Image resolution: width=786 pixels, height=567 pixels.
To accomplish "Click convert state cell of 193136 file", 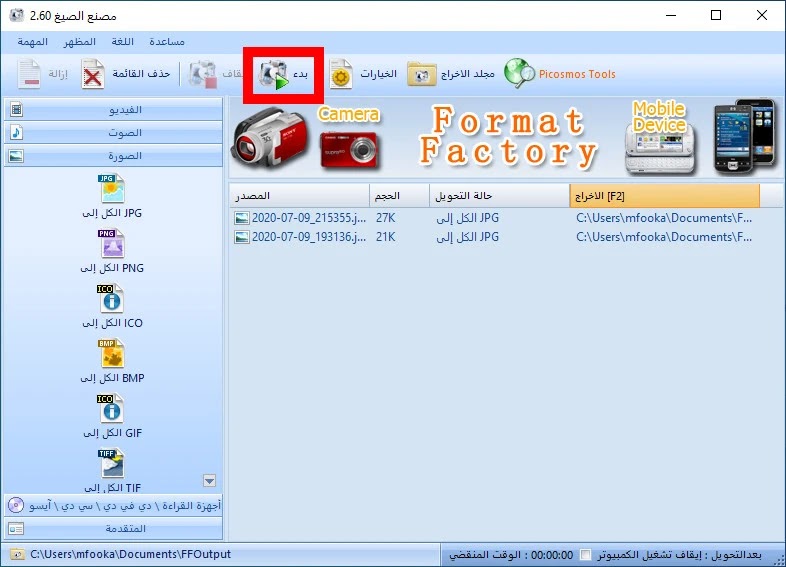I will (x=467, y=237).
